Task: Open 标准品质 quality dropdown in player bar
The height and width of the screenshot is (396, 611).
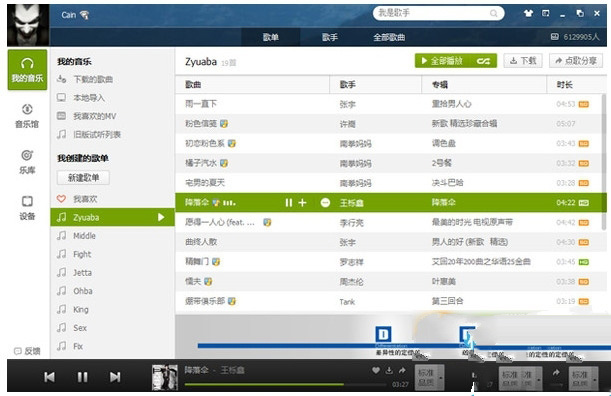Action: pyautogui.click(x=429, y=378)
